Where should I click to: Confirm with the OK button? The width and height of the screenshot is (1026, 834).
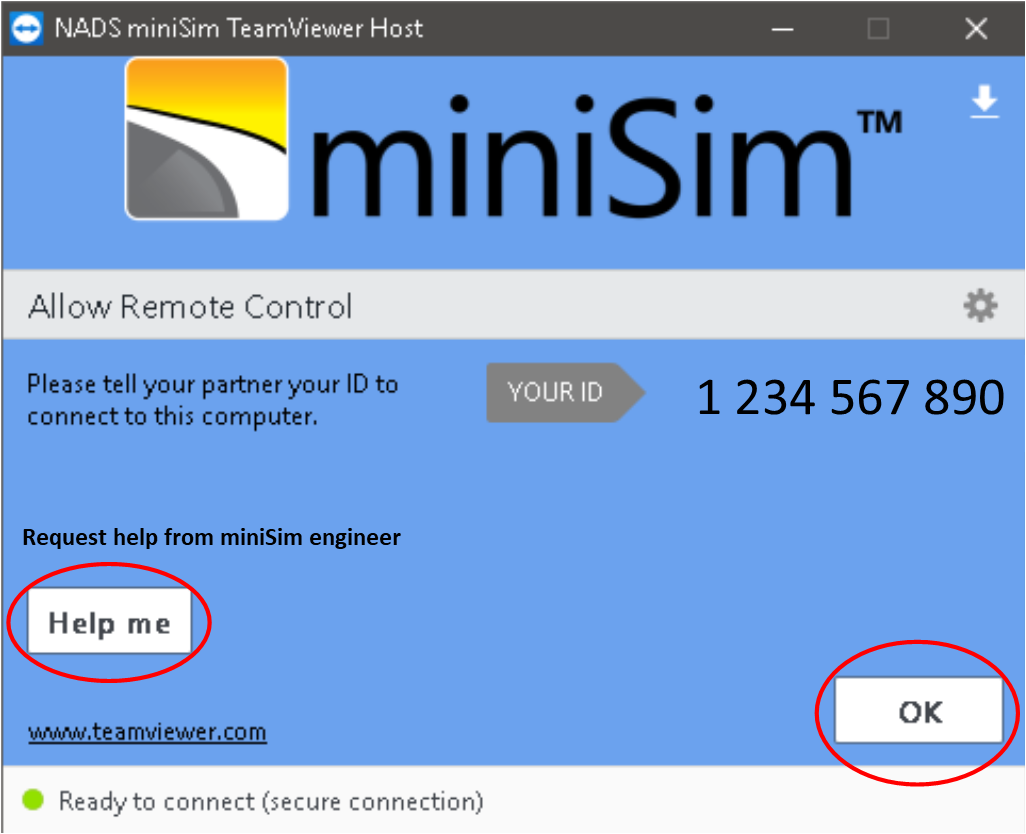point(919,711)
